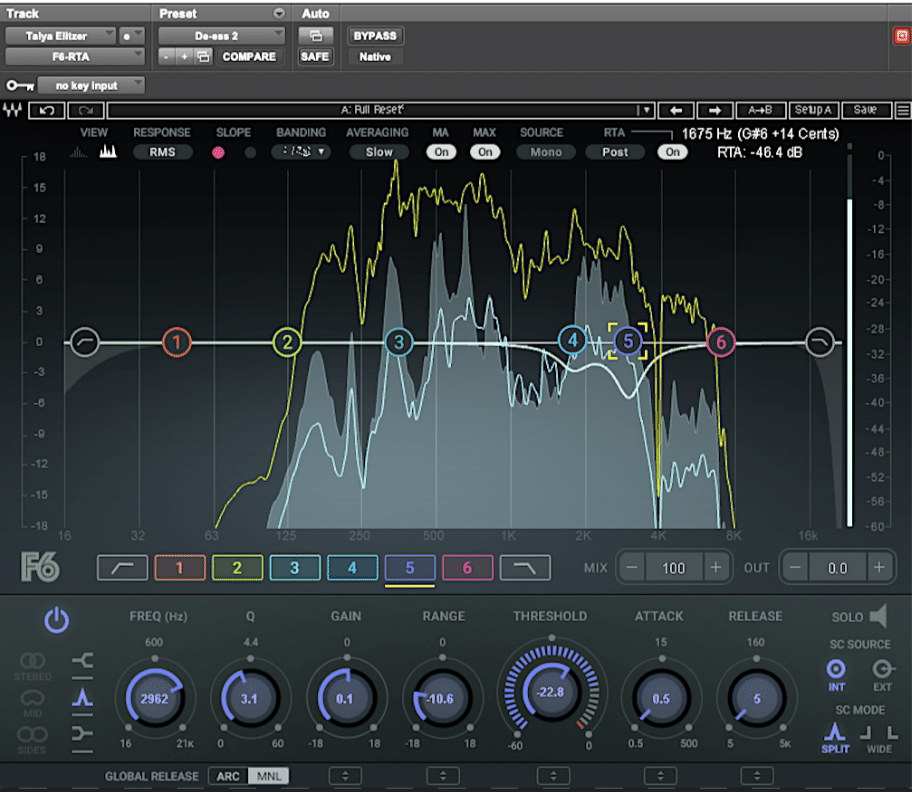Toggle the MAX On switch
The height and width of the screenshot is (792, 912).
[x=485, y=152]
